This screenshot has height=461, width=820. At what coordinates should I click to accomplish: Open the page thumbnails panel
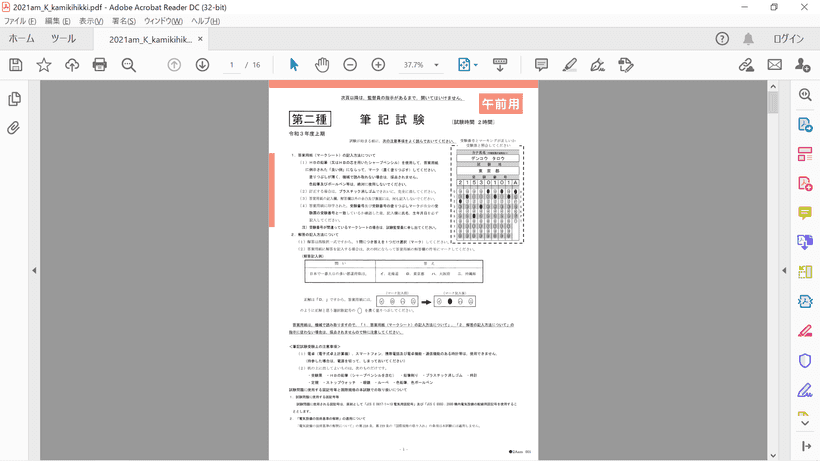15,99
